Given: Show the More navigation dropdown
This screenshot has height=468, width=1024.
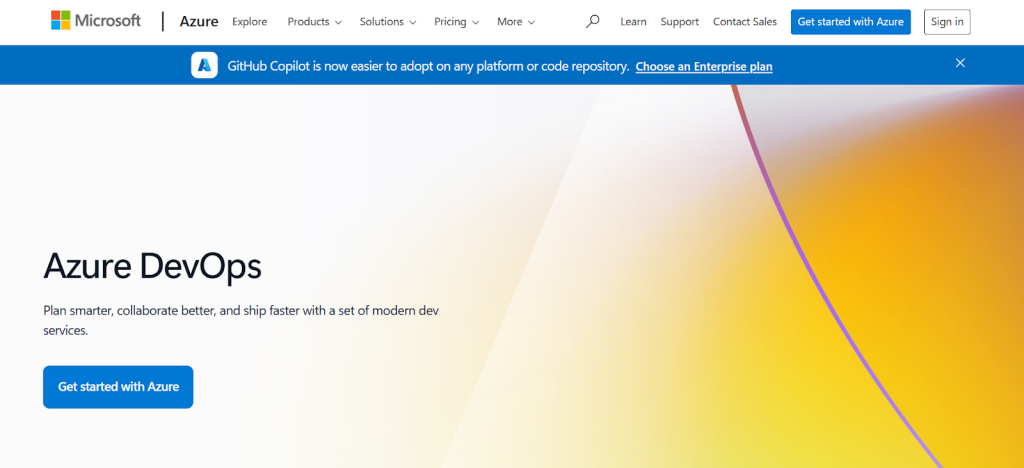Looking at the screenshot, I should (x=515, y=22).
